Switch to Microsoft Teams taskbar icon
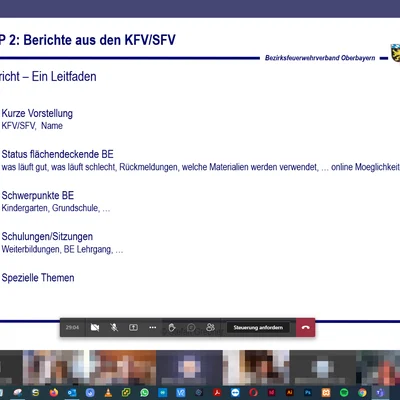Viewport: 400px width, 400px height. point(380,393)
